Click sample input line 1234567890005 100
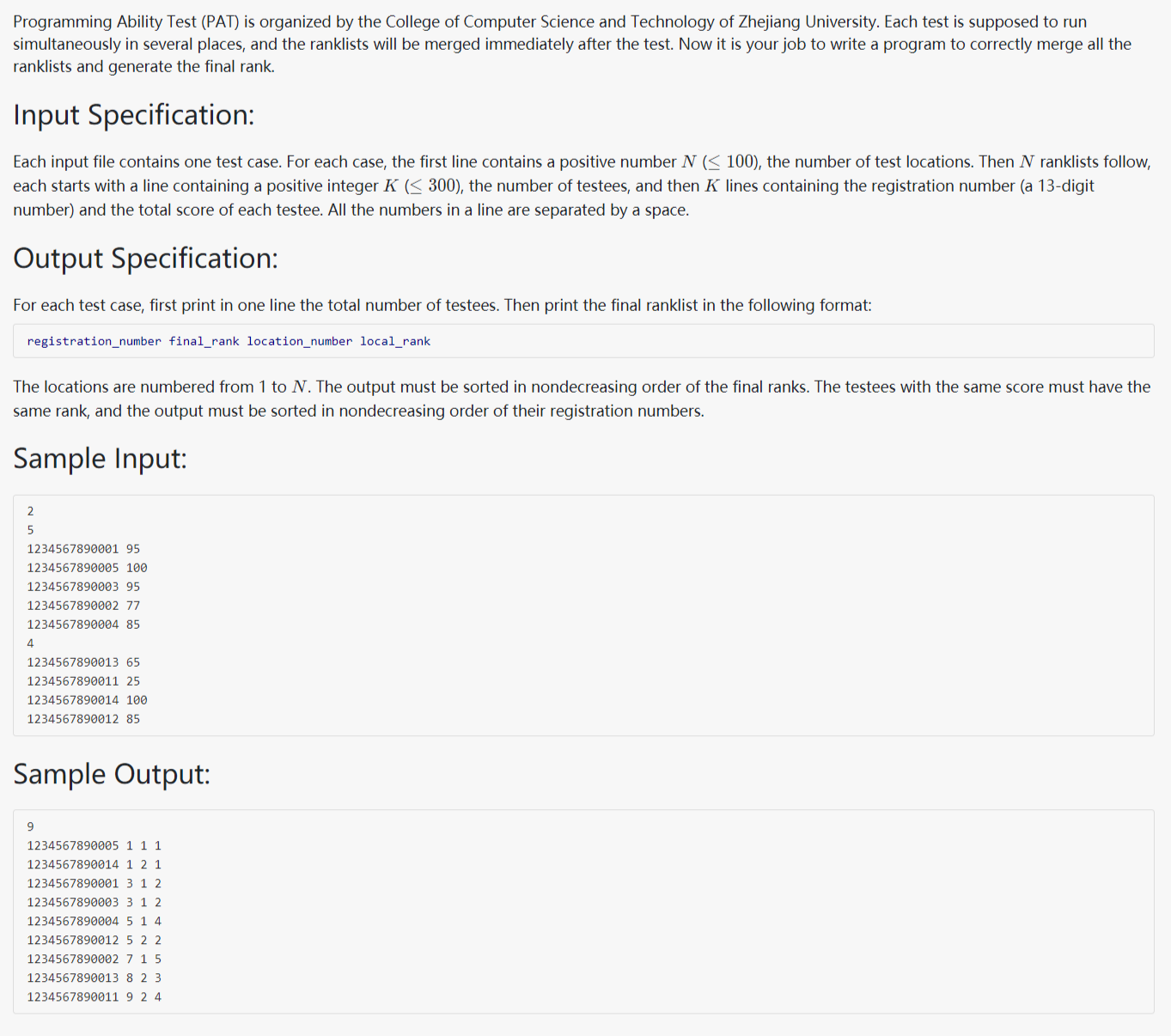1171x1036 pixels. [87, 568]
